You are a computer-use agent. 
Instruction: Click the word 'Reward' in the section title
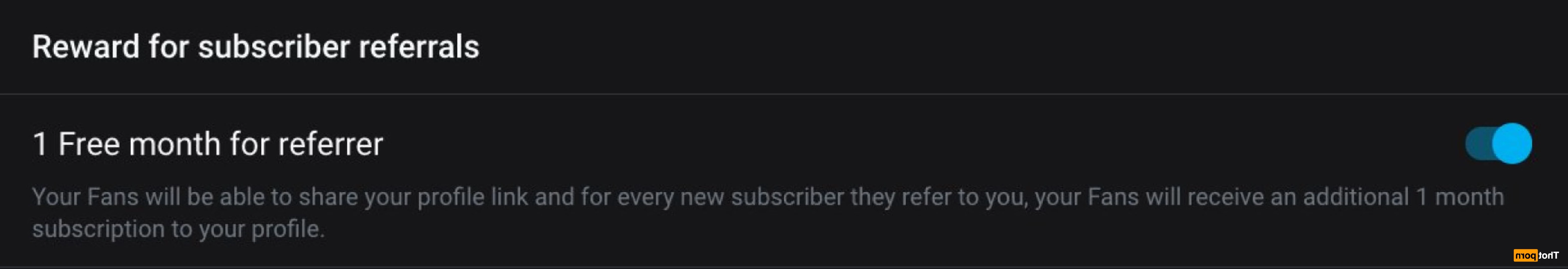[x=86, y=46]
